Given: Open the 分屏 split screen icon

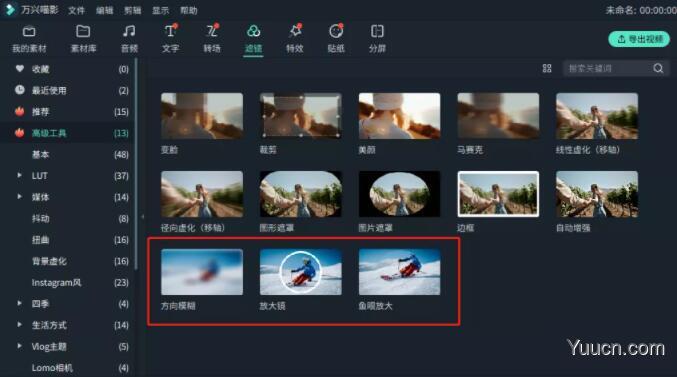Looking at the screenshot, I should (x=377, y=32).
